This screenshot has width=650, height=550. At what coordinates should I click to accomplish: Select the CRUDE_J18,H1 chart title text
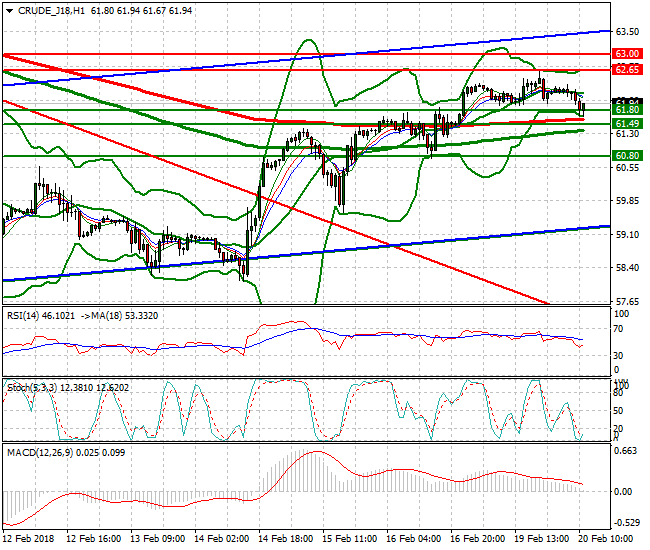click(51, 11)
